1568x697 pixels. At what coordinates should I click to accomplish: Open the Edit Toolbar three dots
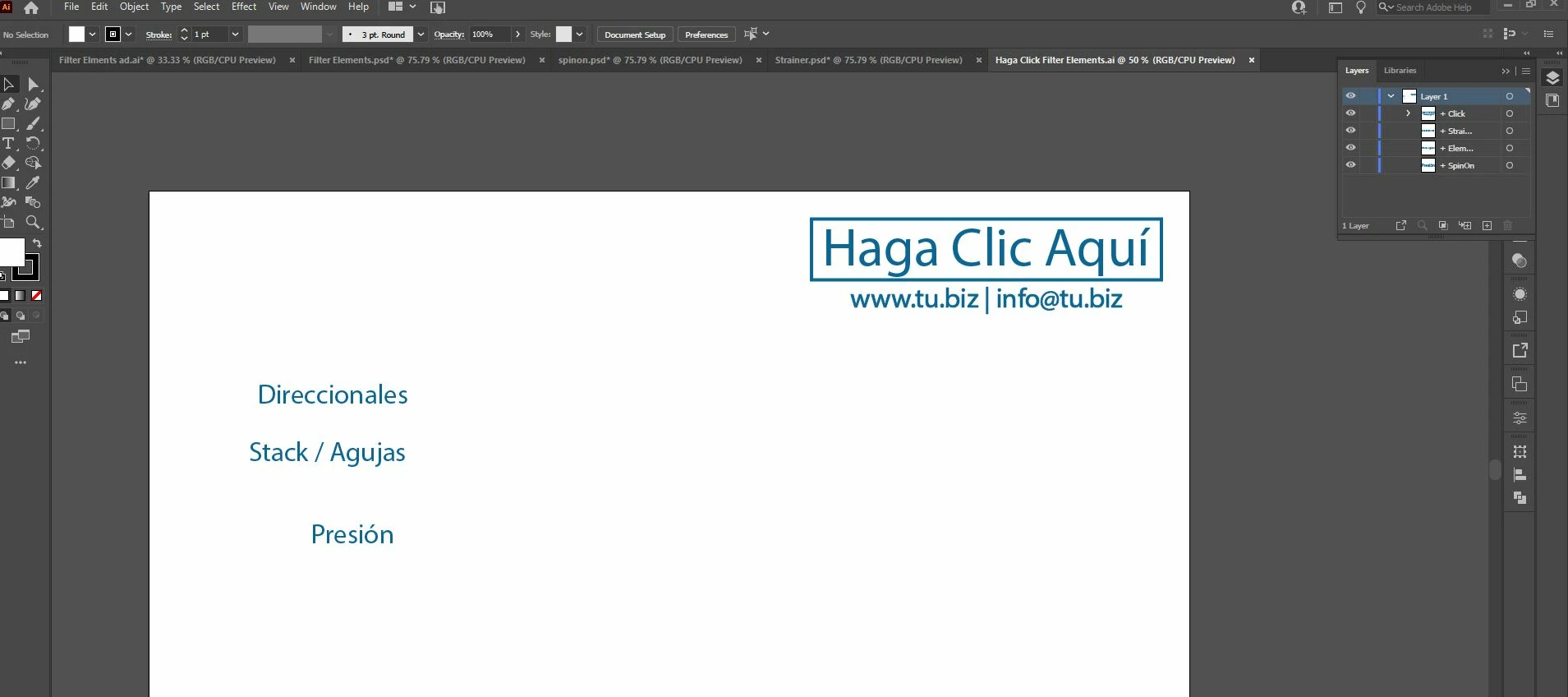[21, 362]
